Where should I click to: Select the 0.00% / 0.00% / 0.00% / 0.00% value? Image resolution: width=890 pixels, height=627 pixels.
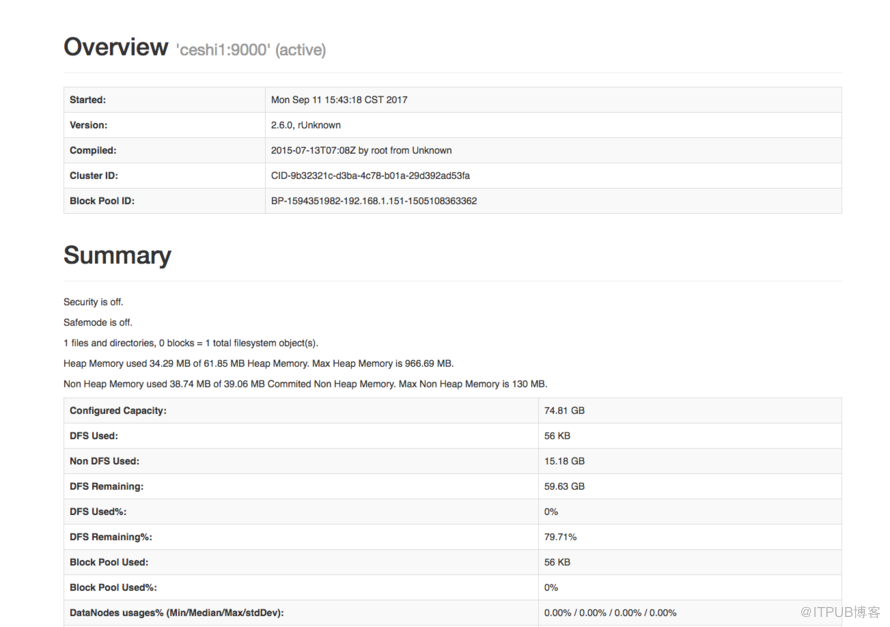610,613
